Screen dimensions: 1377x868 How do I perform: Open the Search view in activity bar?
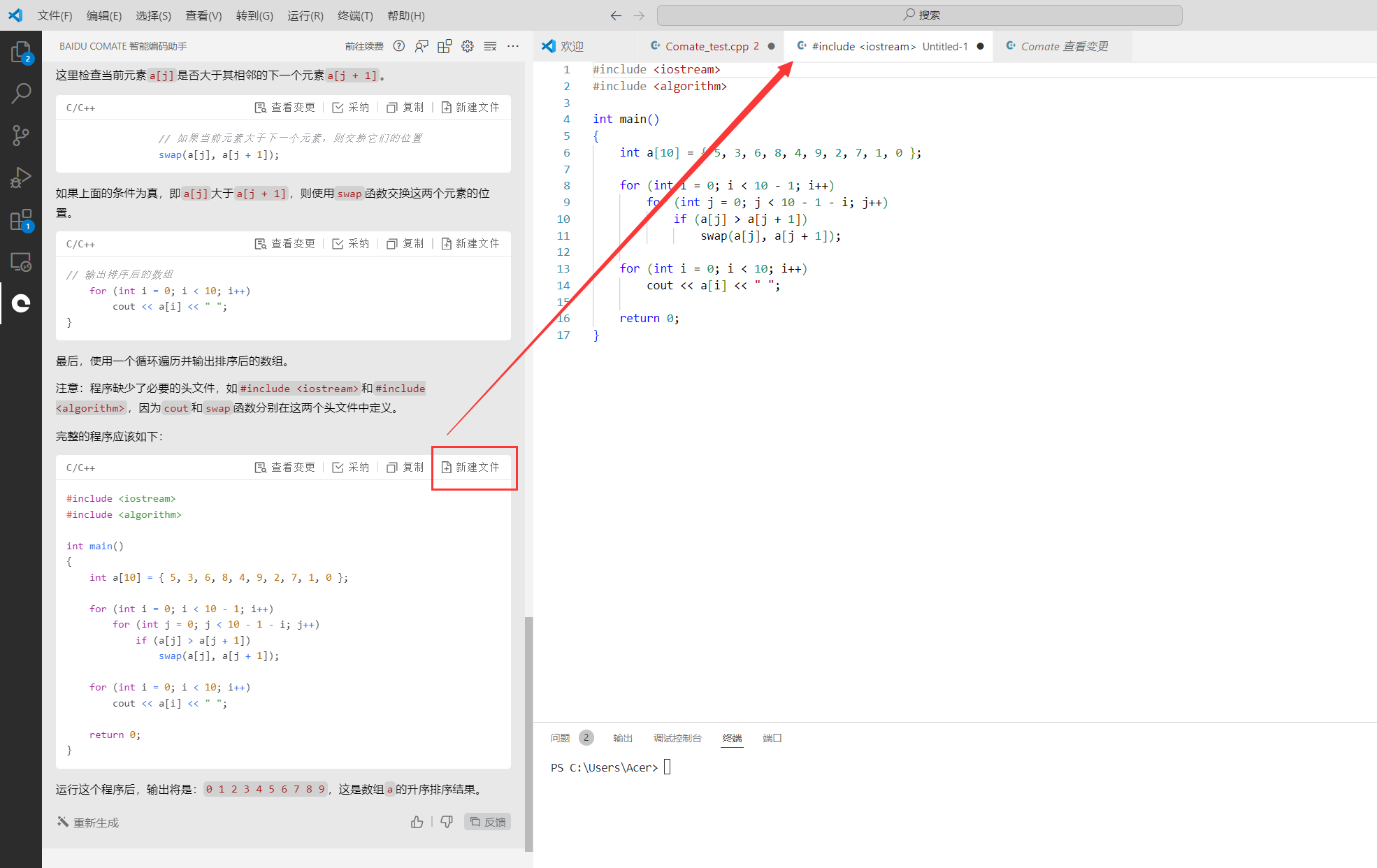21,94
